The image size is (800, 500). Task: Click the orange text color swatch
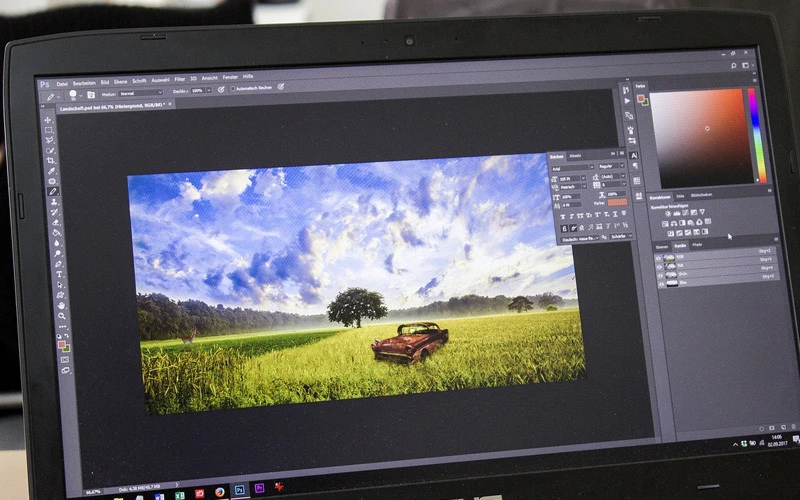(x=617, y=203)
